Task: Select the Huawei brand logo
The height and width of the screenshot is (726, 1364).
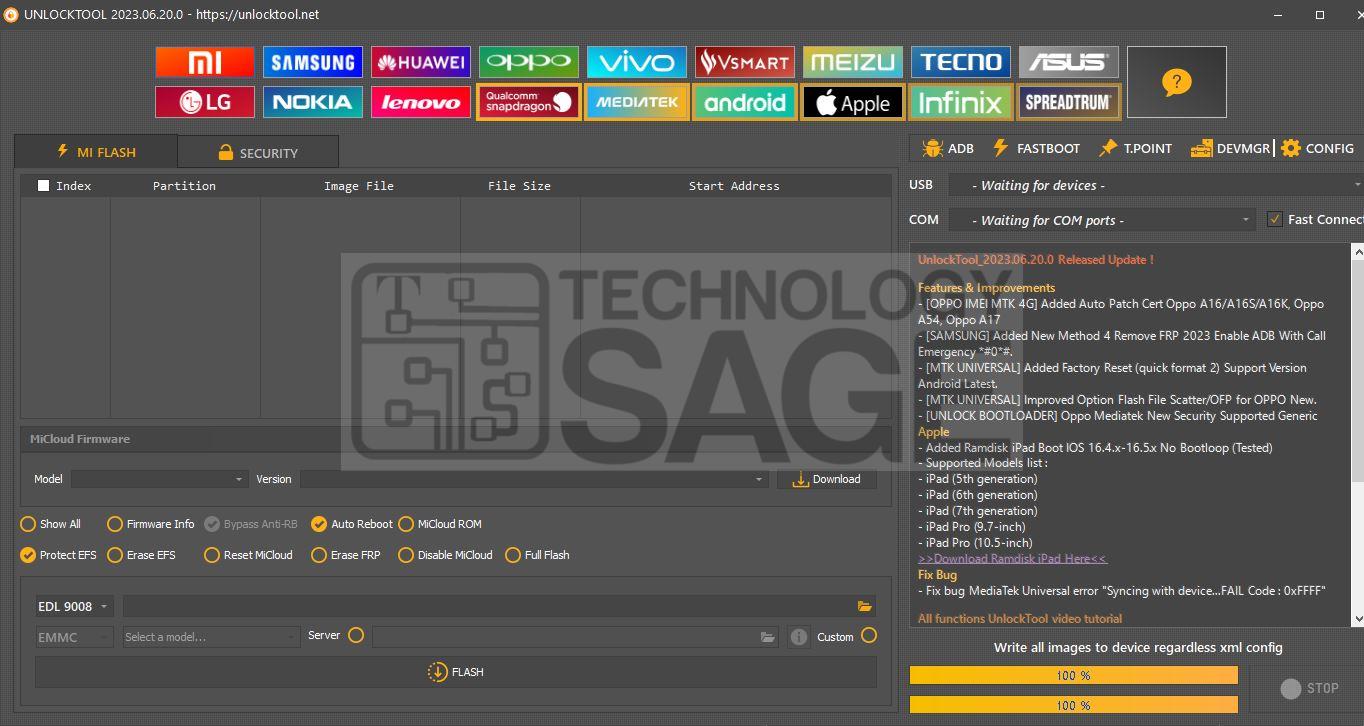Action: point(421,62)
